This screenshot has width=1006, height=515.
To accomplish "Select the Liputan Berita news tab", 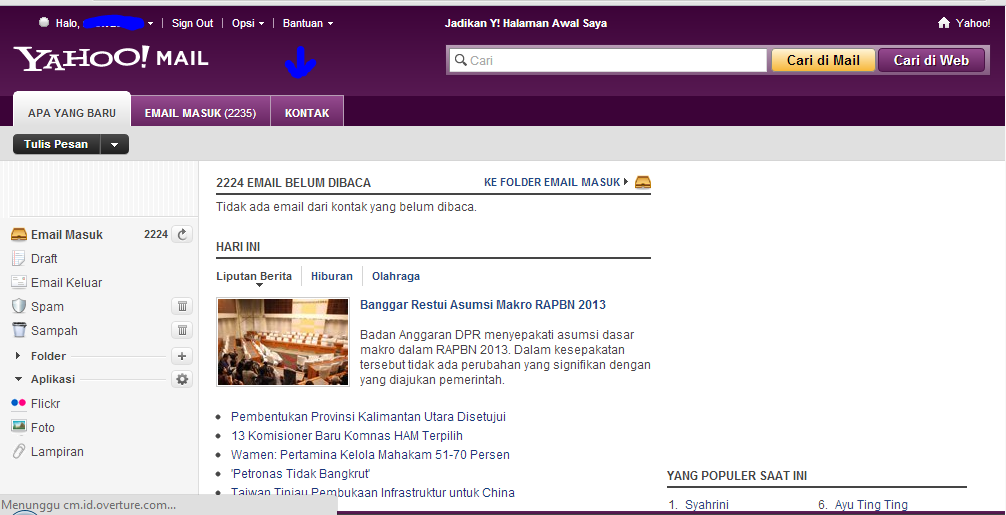I will click(254, 276).
